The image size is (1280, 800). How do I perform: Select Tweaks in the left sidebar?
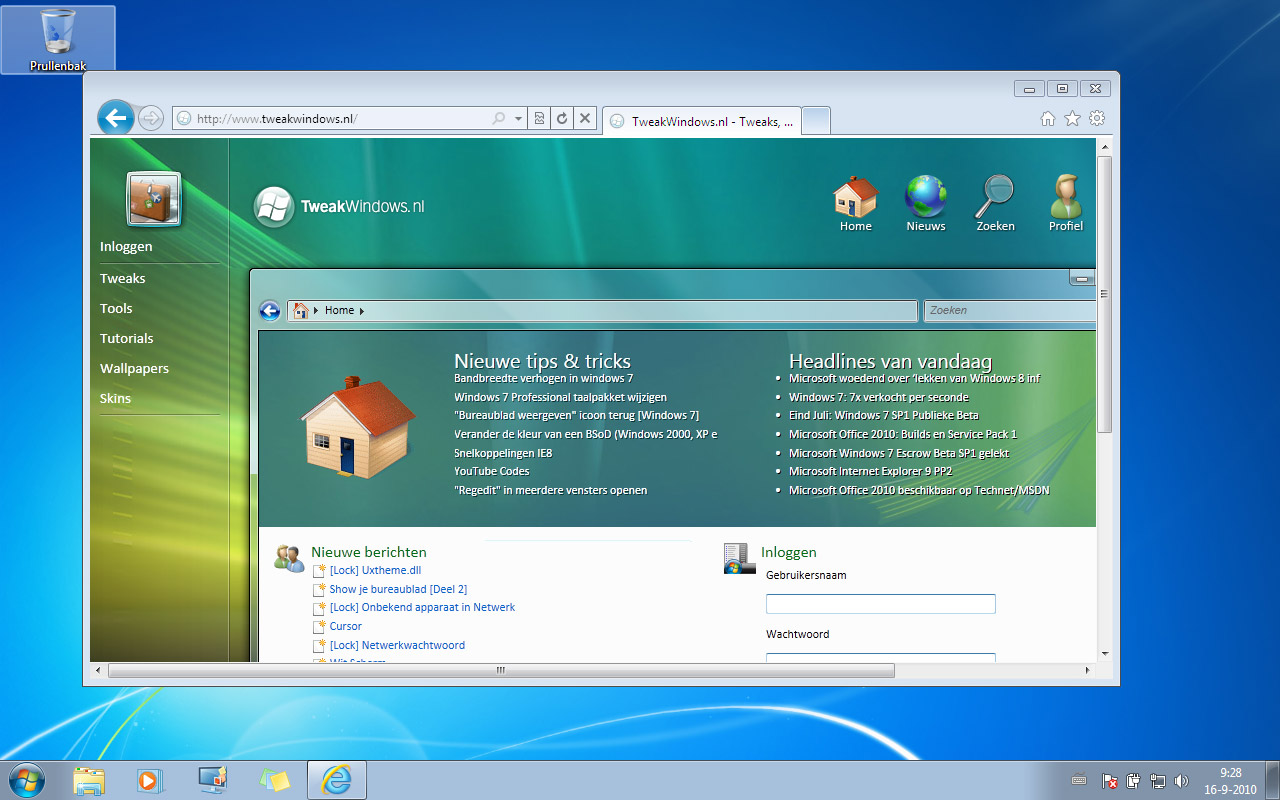[x=123, y=279]
